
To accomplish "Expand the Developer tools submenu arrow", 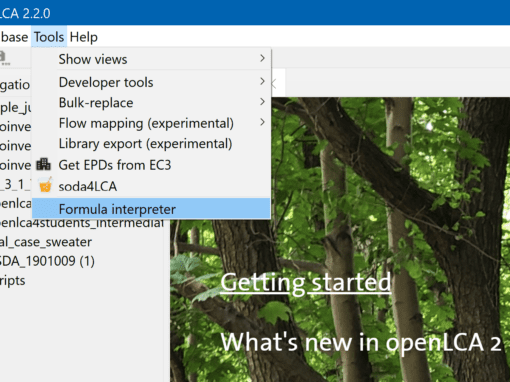I will 262,82.
